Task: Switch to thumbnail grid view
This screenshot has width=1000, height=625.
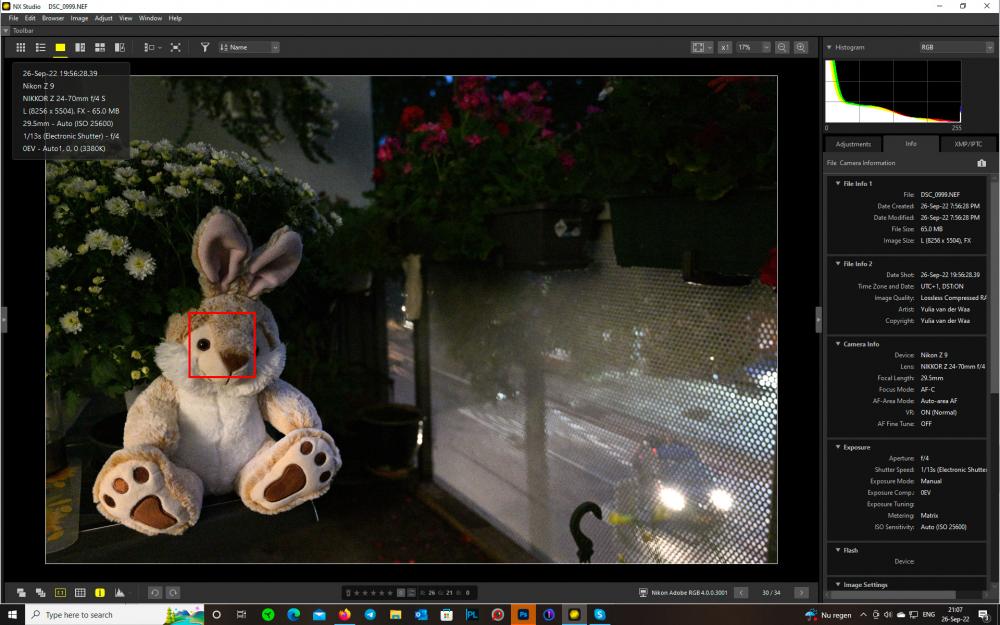Action: tap(20, 47)
